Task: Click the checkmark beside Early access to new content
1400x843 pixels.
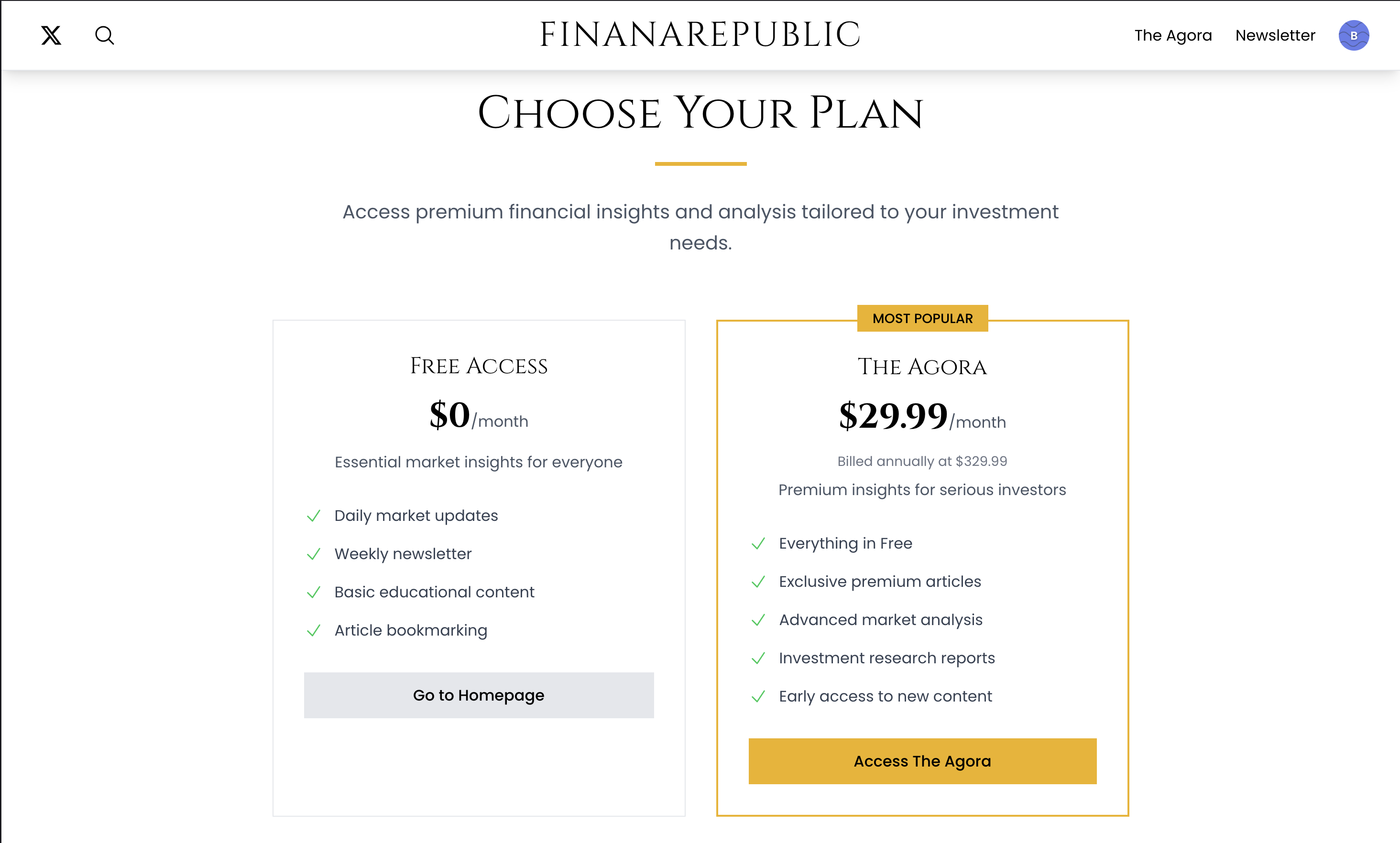Action: pyautogui.click(x=758, y=696)
